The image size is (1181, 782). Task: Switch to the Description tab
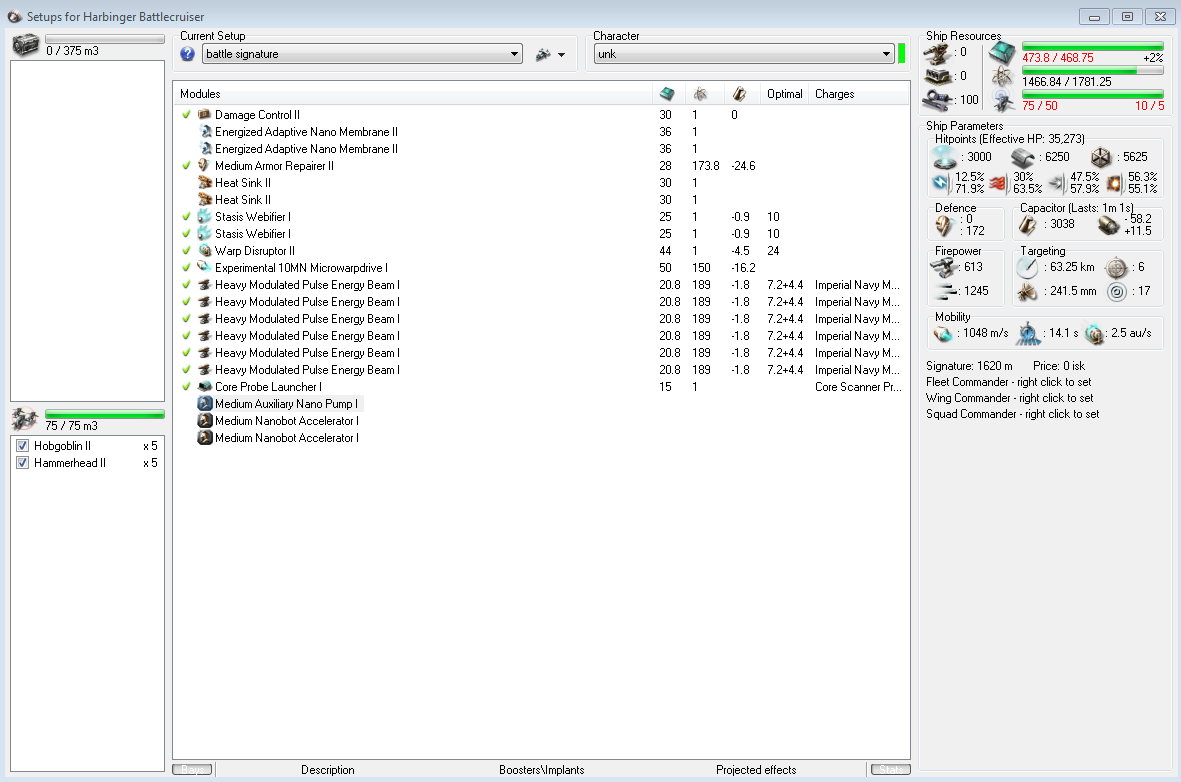click(328, 770)
